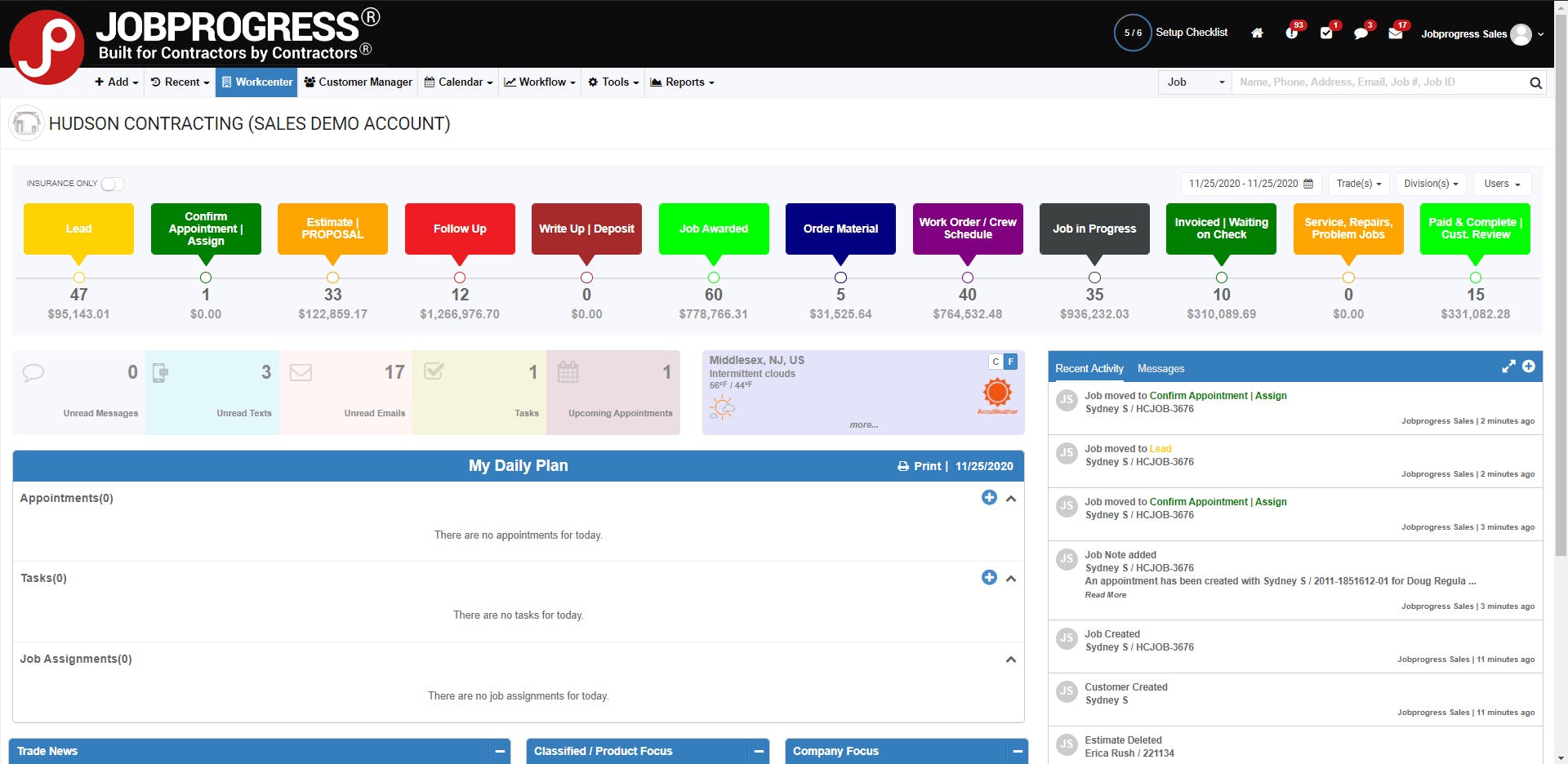Switch weather to Fahrenheit
This screenshot has width=1568, height=764.
pos(1010,362)
